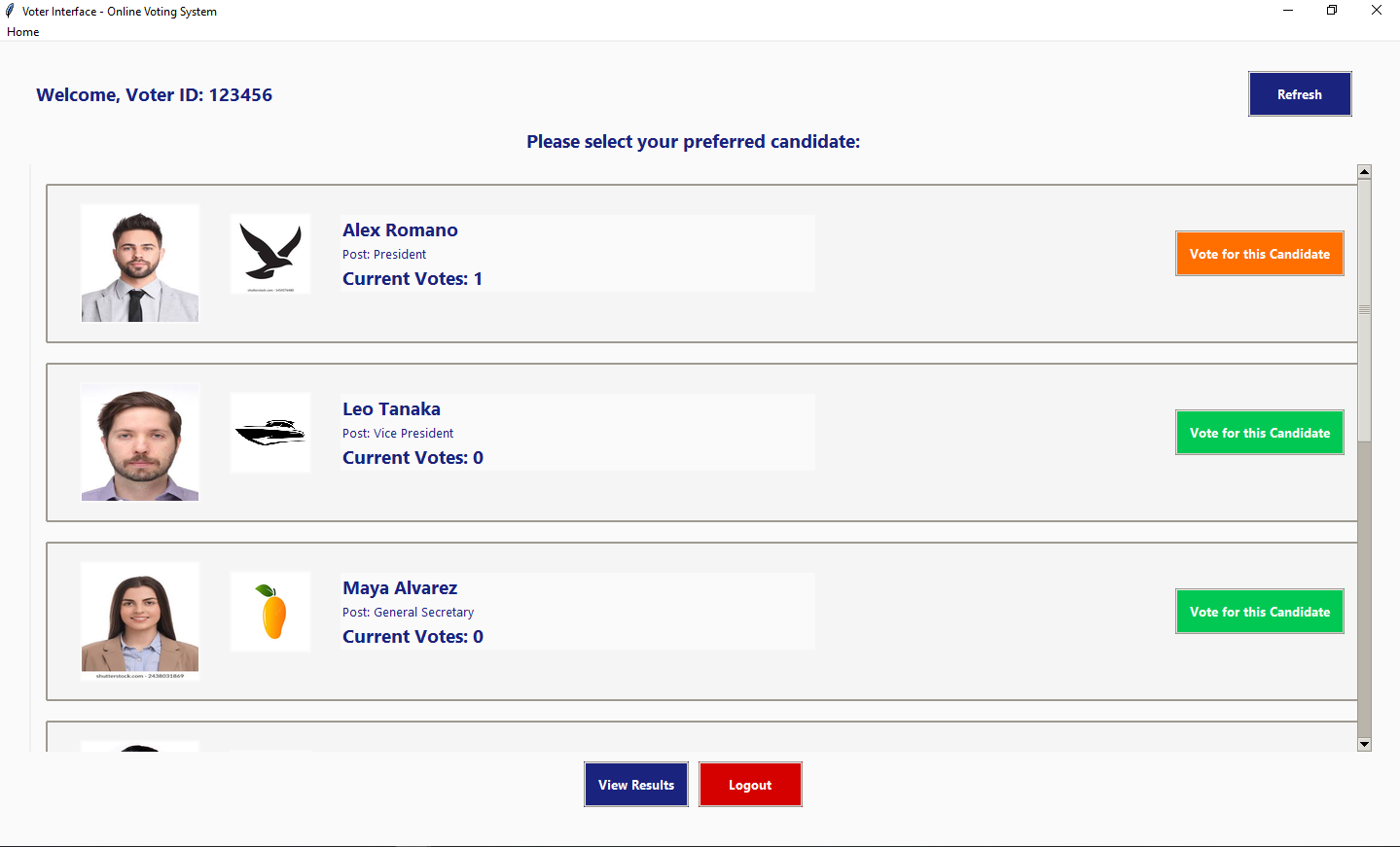The height and width of the screenshot is (847, 1400).
Task: Click the scrollbar down arrow
Action: click(x=1364, y=744)
